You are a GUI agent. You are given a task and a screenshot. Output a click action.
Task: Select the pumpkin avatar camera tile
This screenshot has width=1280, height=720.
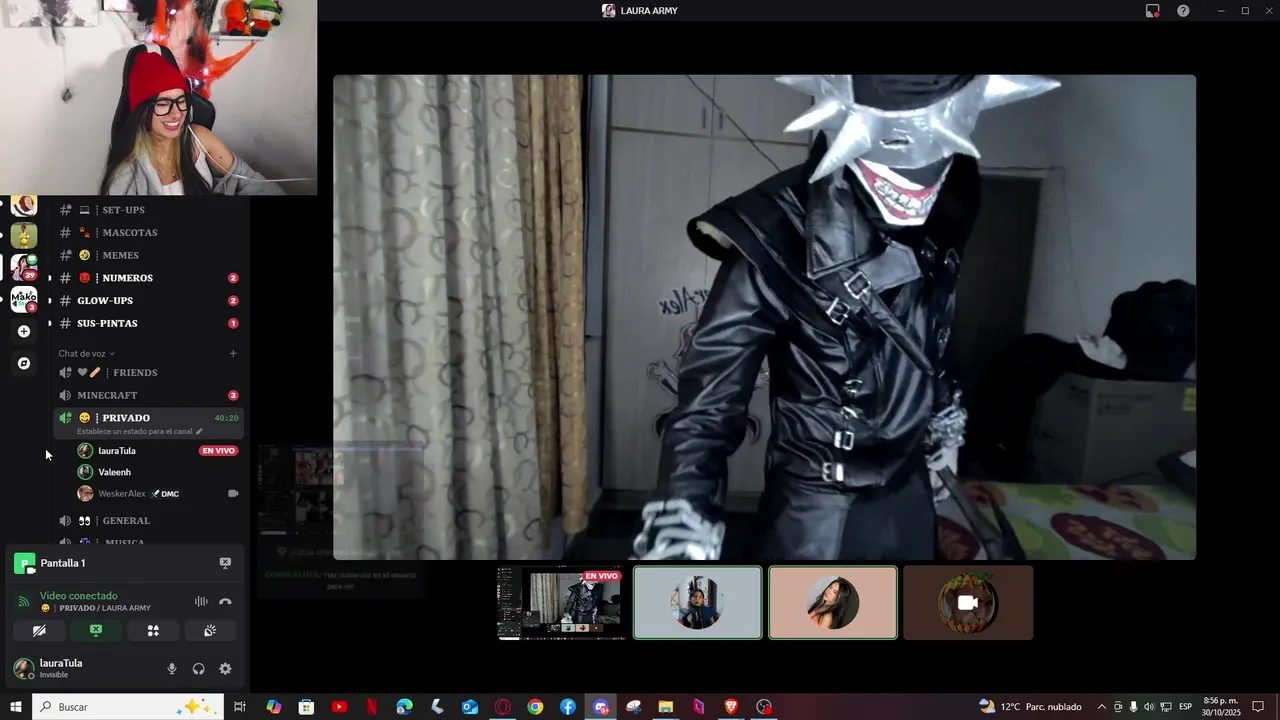pyautogui.click(x=968, y=603)
